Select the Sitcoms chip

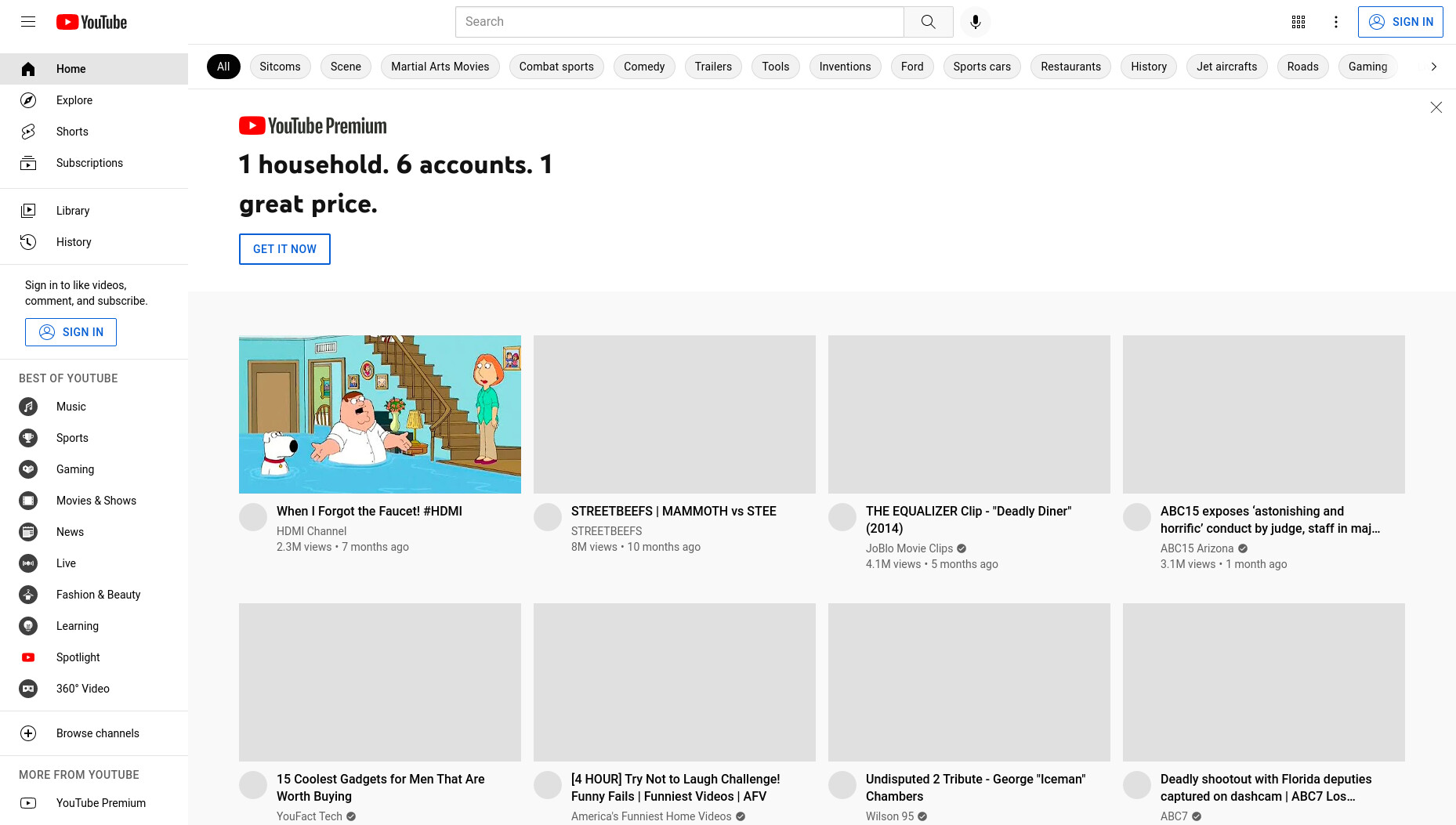coord(280,67)
